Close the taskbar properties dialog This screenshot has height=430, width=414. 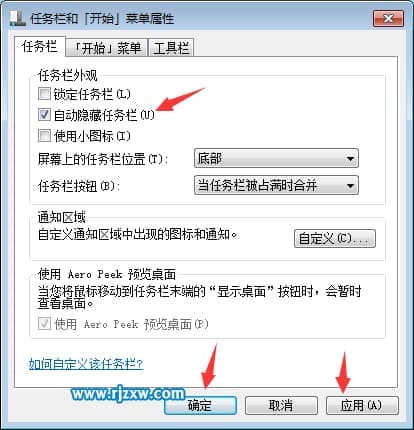tap(388, 18)
